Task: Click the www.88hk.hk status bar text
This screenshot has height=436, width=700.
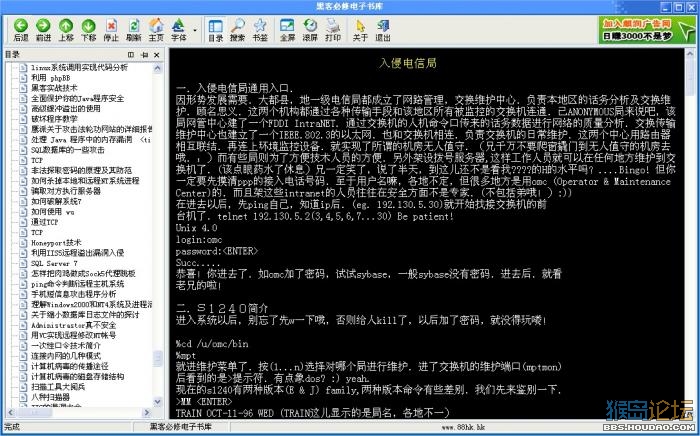Action: (462, 427)
